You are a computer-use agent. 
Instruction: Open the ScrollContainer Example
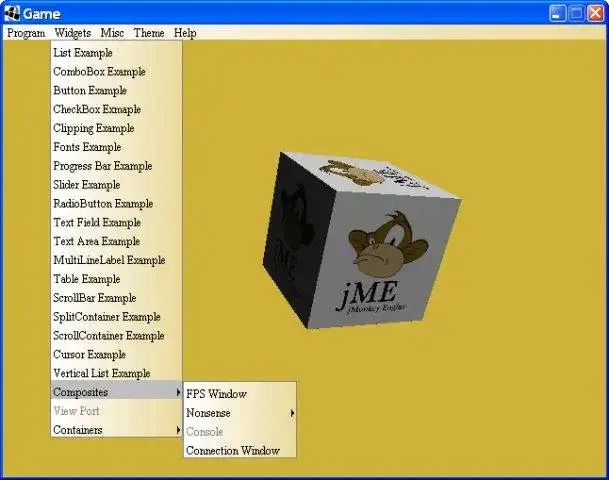pyautogui.click(x=116, y=336)
